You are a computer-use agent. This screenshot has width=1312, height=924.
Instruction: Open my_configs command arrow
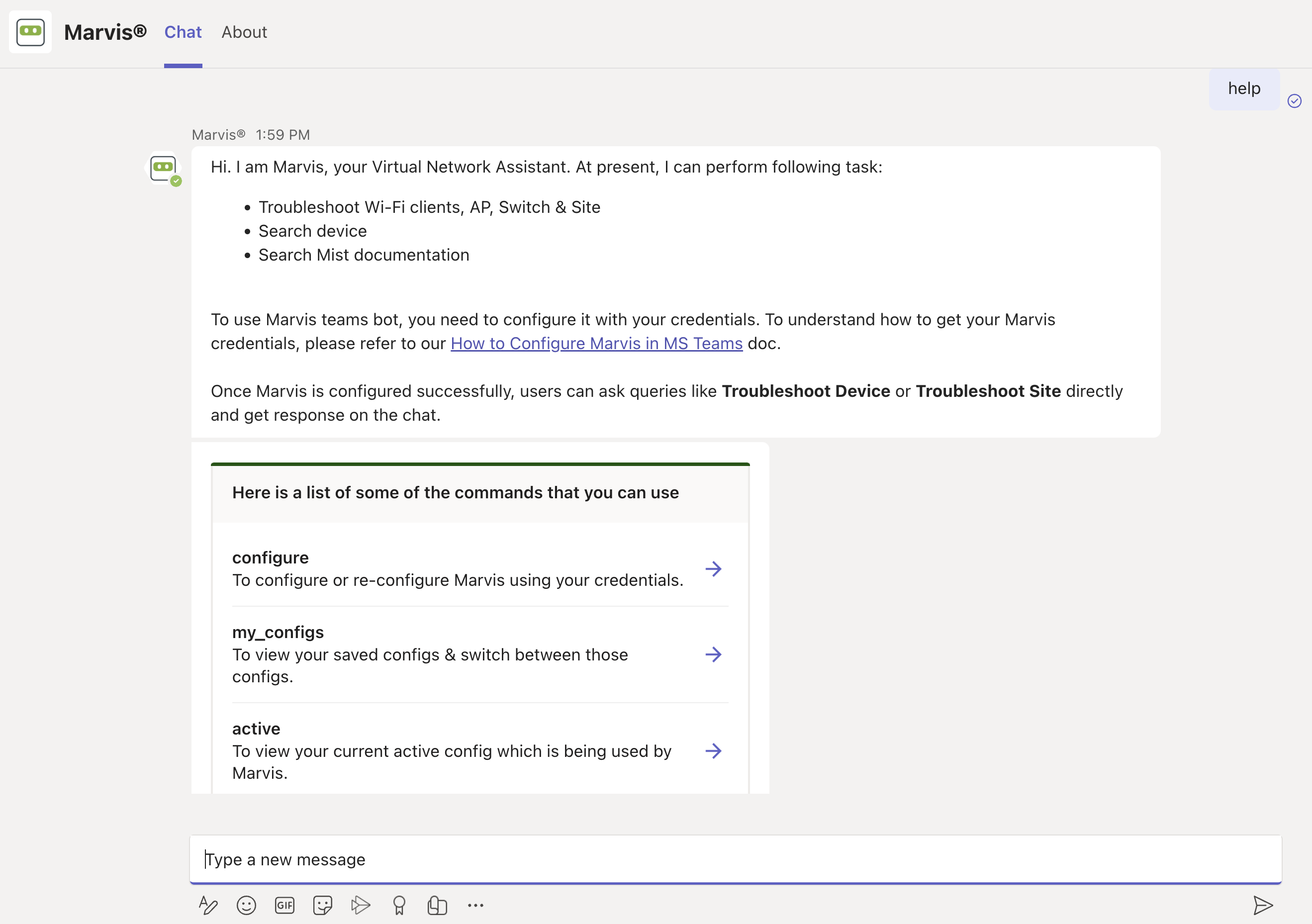click(713, 654)
